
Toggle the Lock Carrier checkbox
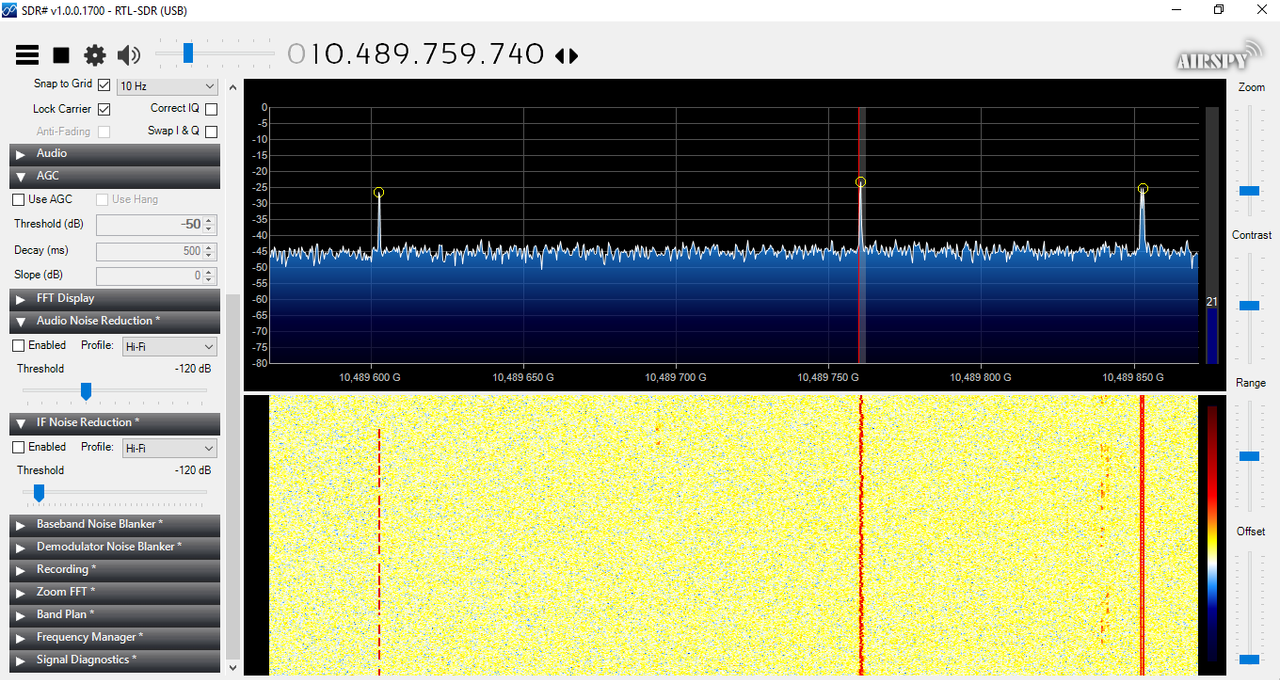[104, 109]
